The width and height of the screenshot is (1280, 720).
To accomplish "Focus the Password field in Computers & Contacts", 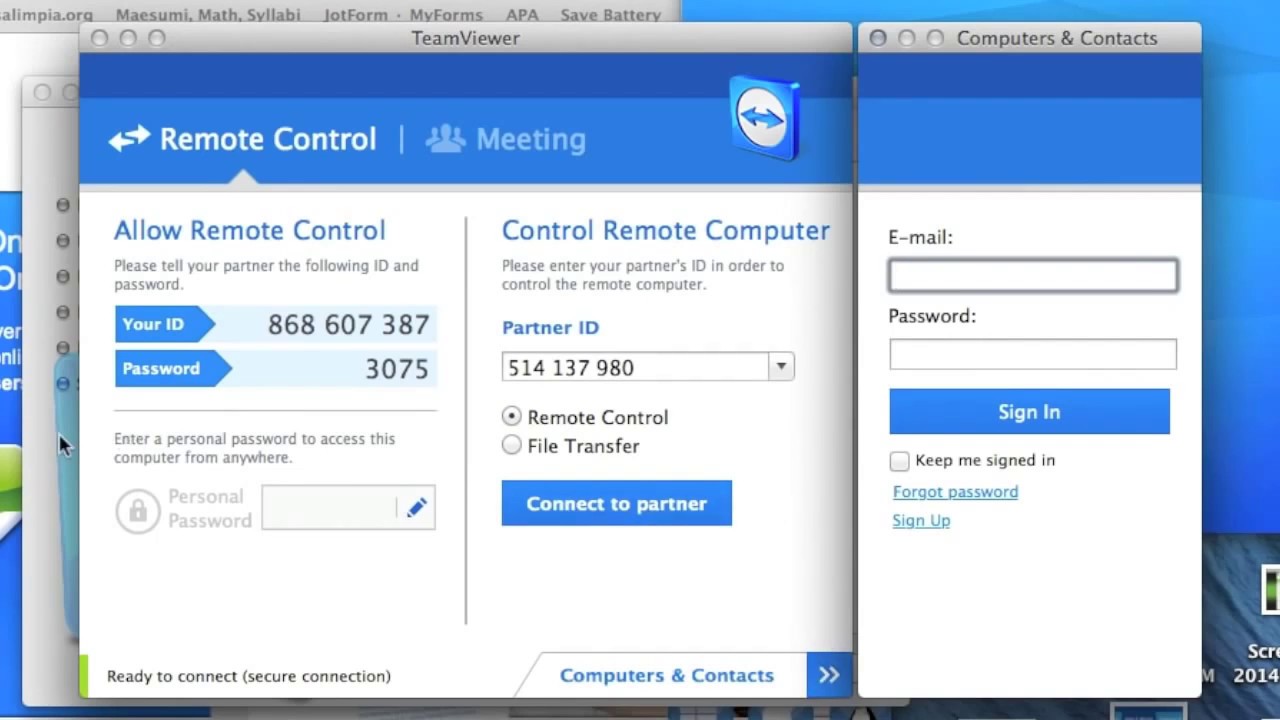I will point(1033,354).
